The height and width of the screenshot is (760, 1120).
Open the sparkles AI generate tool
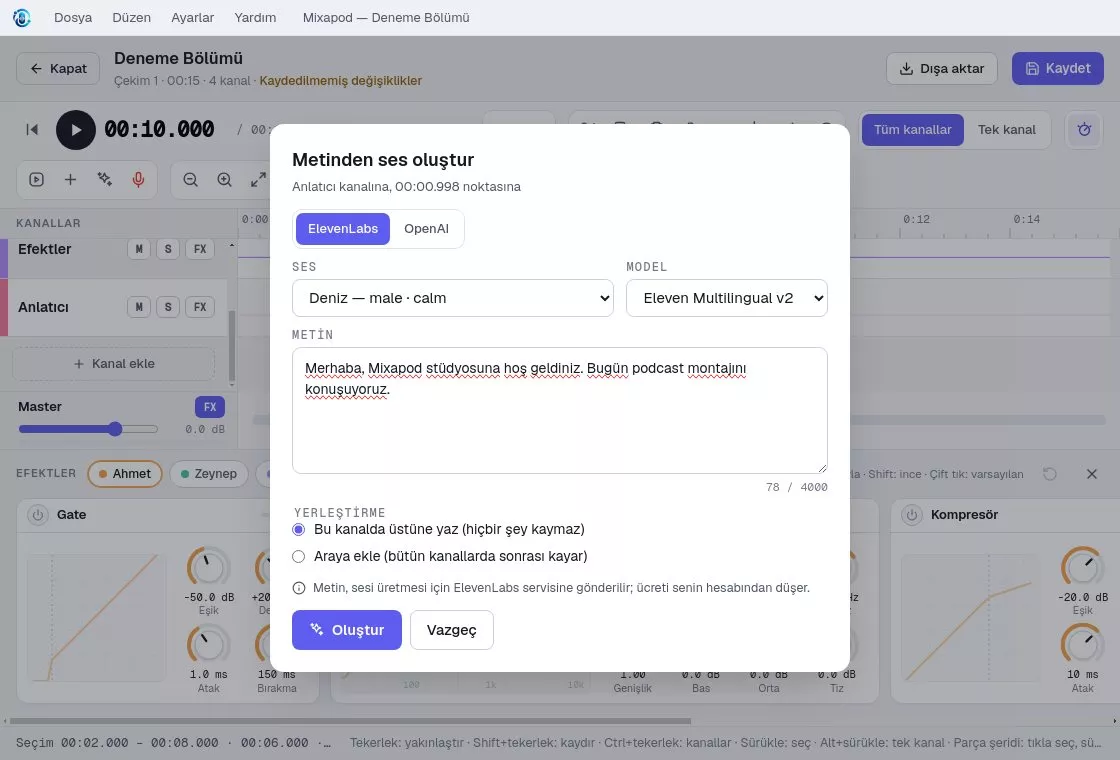(x=104, y=179)
